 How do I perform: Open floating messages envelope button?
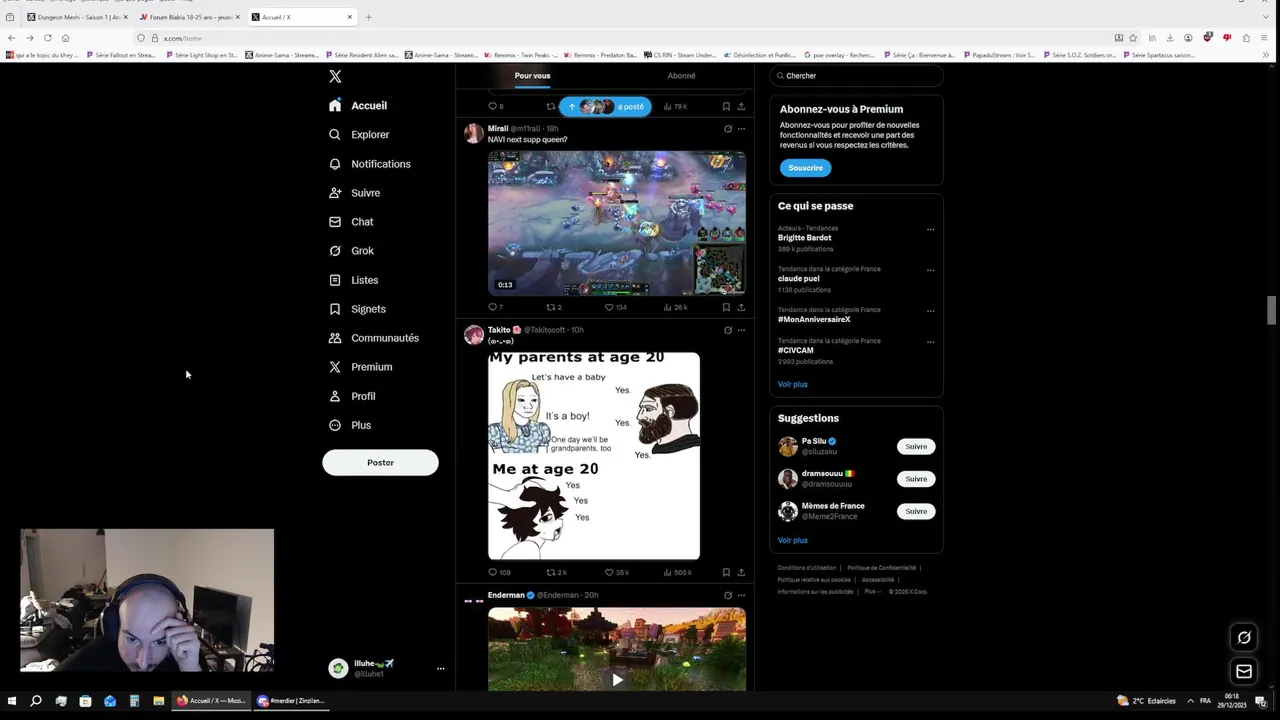1244,671
